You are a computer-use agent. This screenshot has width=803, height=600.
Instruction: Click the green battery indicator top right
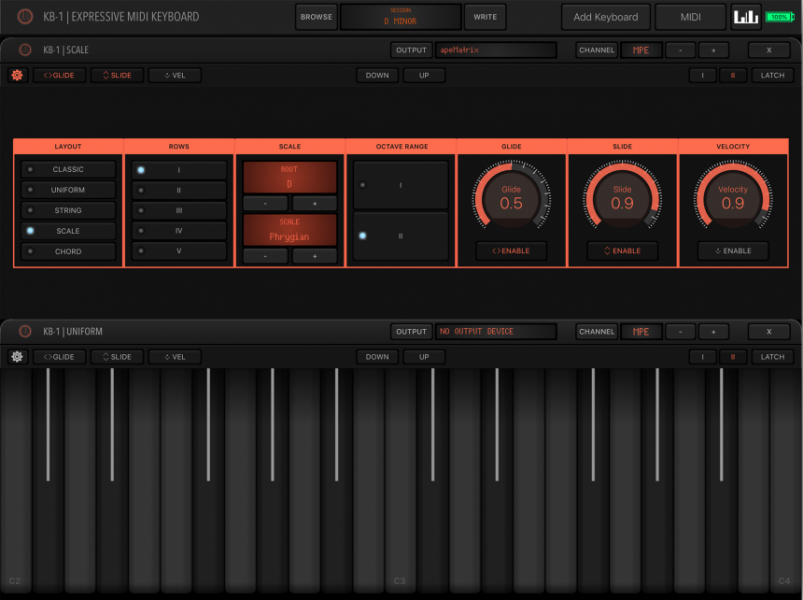(x=777, y=16)
